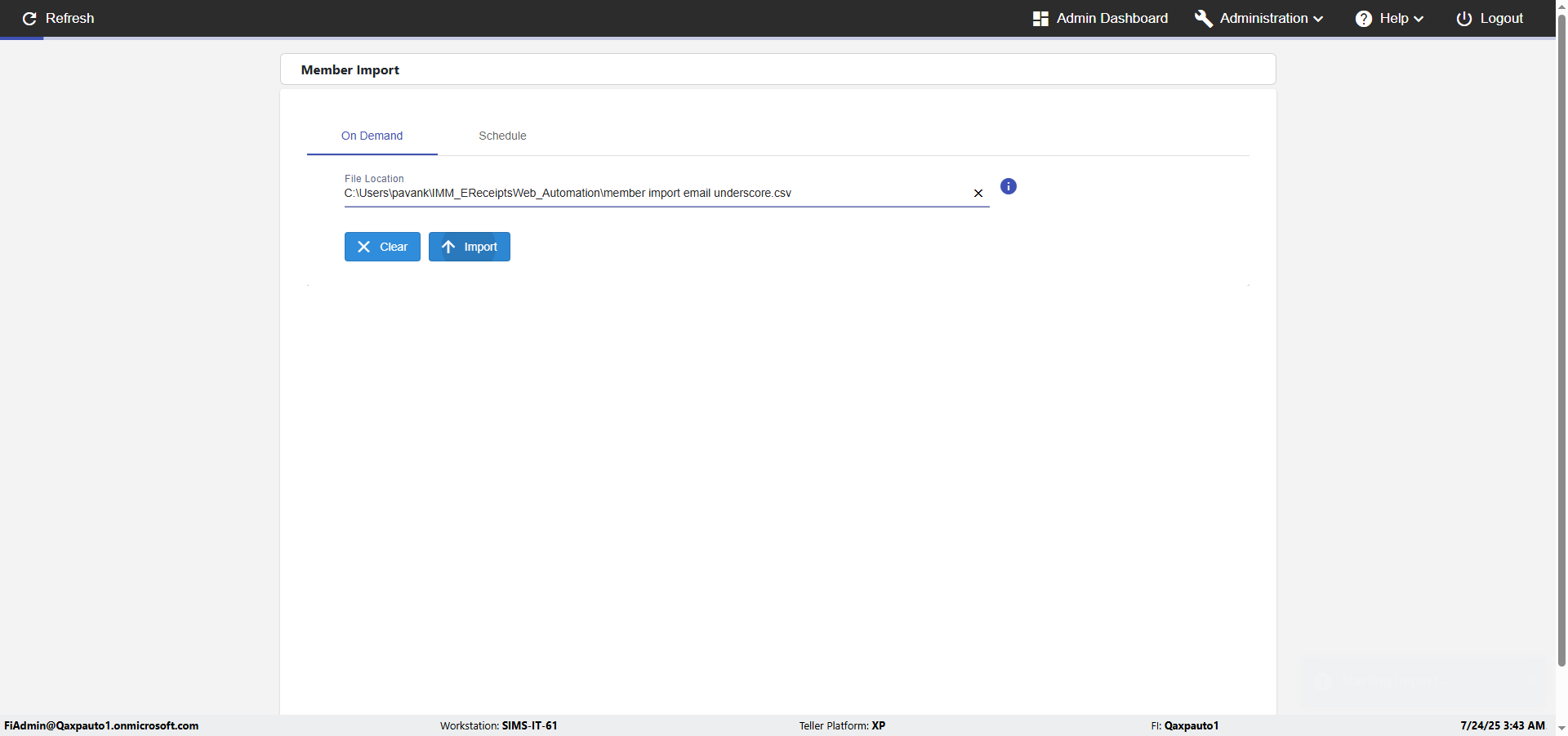Expand the Help dropdown
The image size is (1568, 736).
(x=1389, y=18)
